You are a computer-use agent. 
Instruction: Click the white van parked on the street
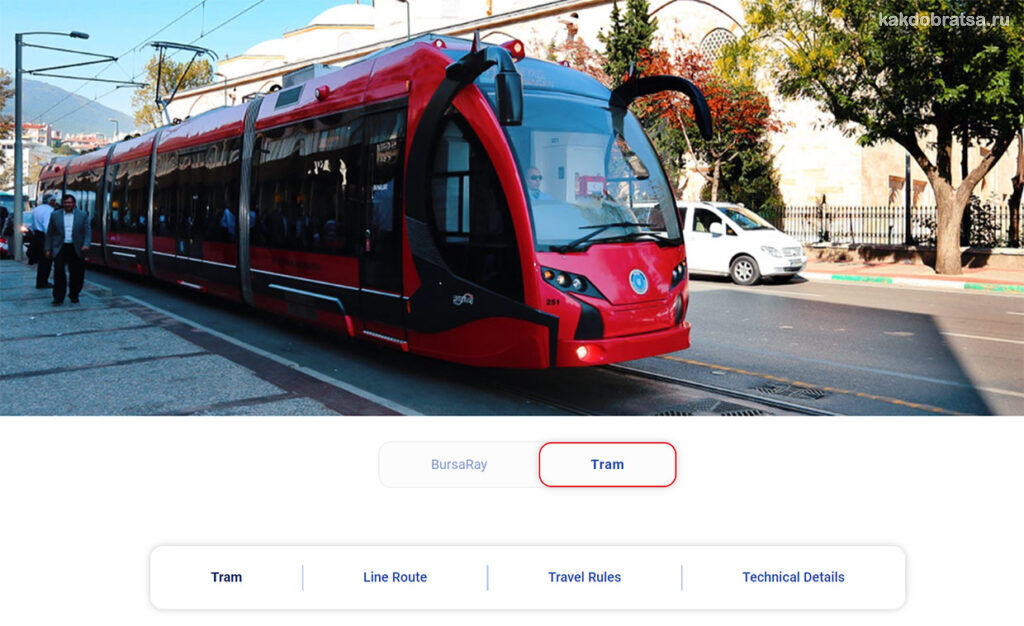[x=740, y=242]
